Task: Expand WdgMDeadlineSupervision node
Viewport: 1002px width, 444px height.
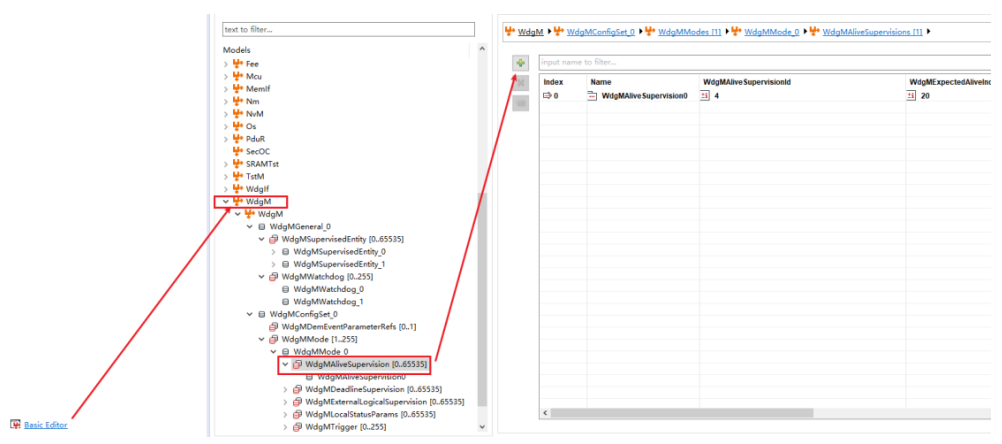Action: pos(286,389)
